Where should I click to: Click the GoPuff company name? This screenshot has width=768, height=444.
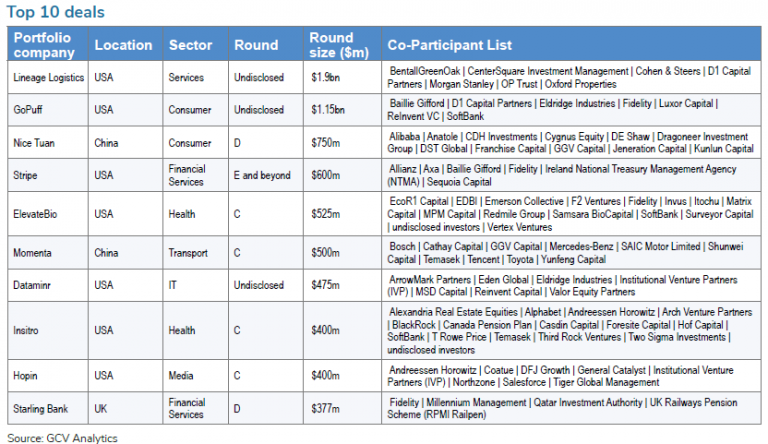coord(30,109)
